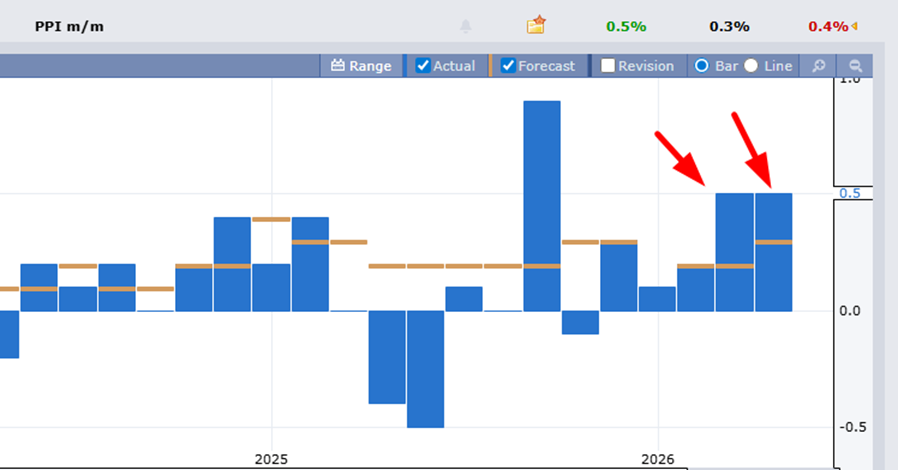Image resolution: width=898 pixels, height=470 pixels.
Task: Click the small orange revision triangle by 0.4%
Action: pyautogui.click(x=855, y=26)
